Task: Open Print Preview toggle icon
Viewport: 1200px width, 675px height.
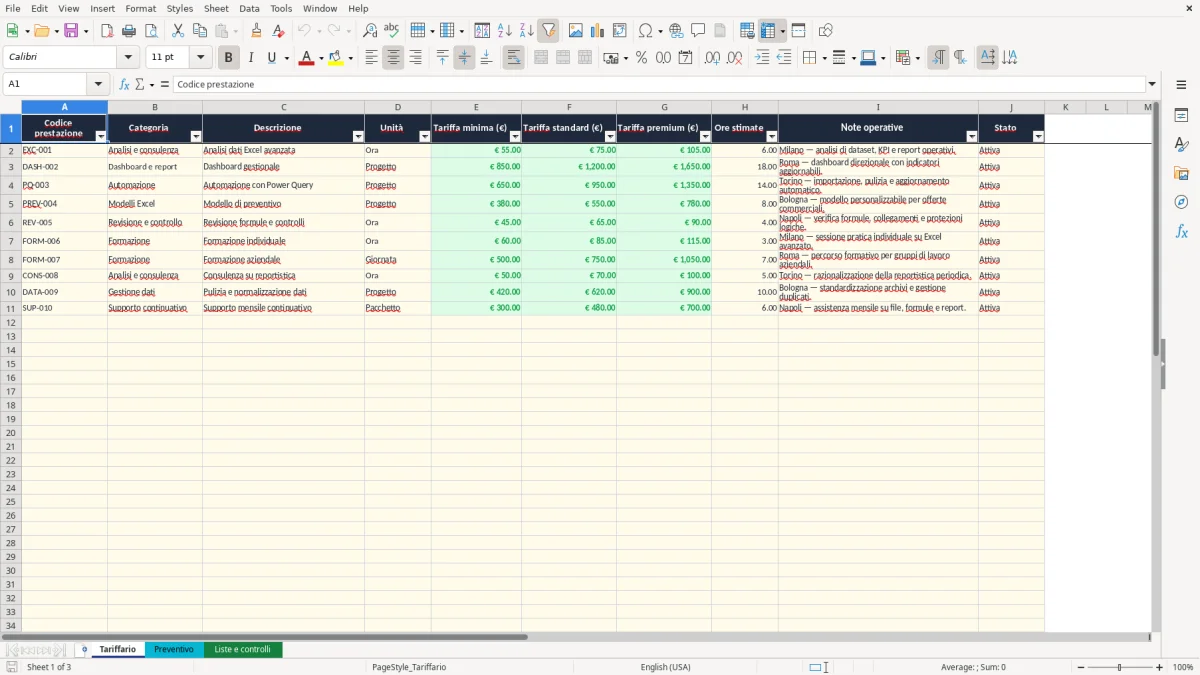Action: [x=150, y=31]
